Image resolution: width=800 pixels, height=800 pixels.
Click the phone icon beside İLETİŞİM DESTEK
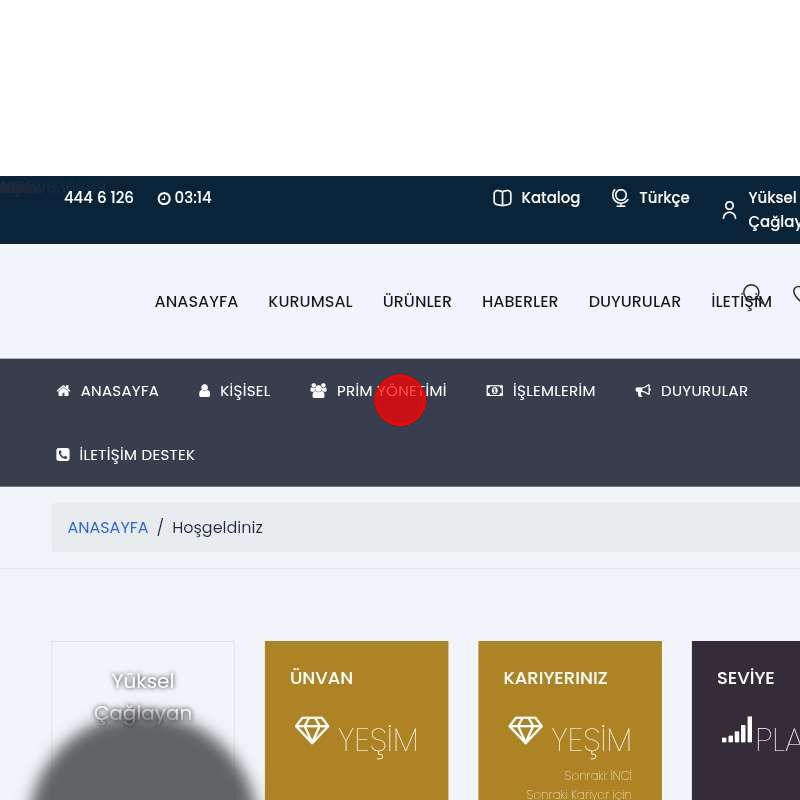pos(63,455)
